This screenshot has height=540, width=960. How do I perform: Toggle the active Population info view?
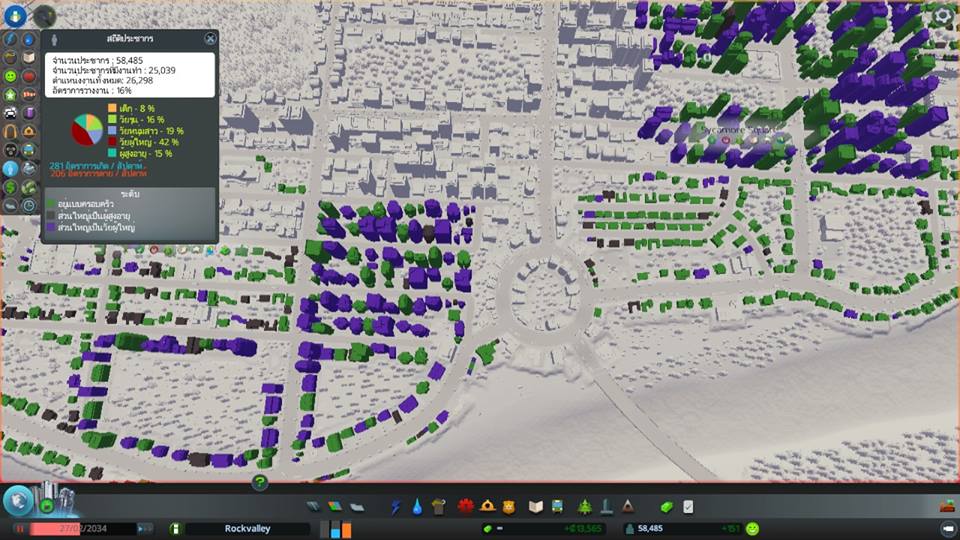(10, 168)
